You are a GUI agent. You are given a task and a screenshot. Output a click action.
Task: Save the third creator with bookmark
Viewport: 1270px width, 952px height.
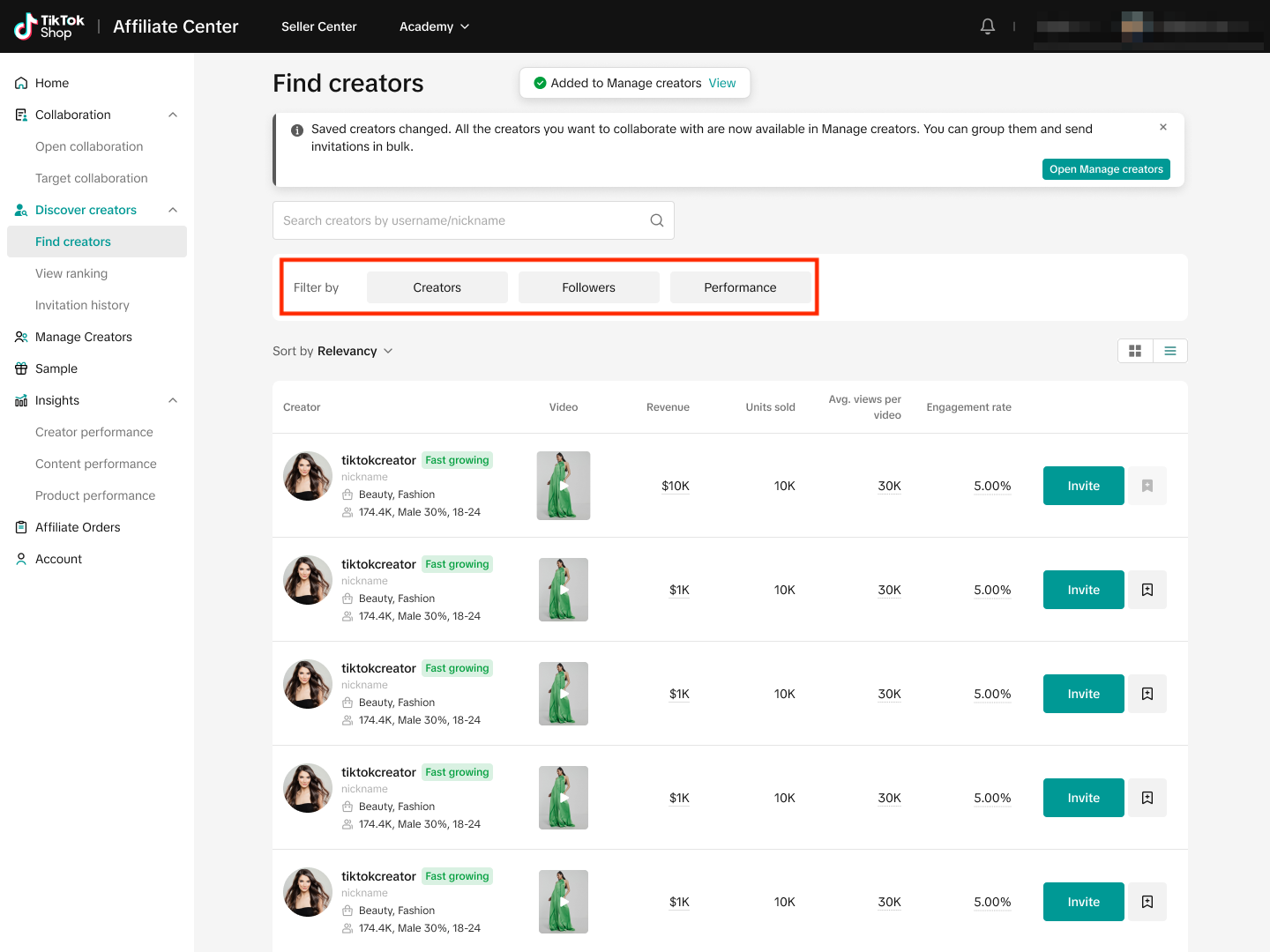pos(1147,694)
